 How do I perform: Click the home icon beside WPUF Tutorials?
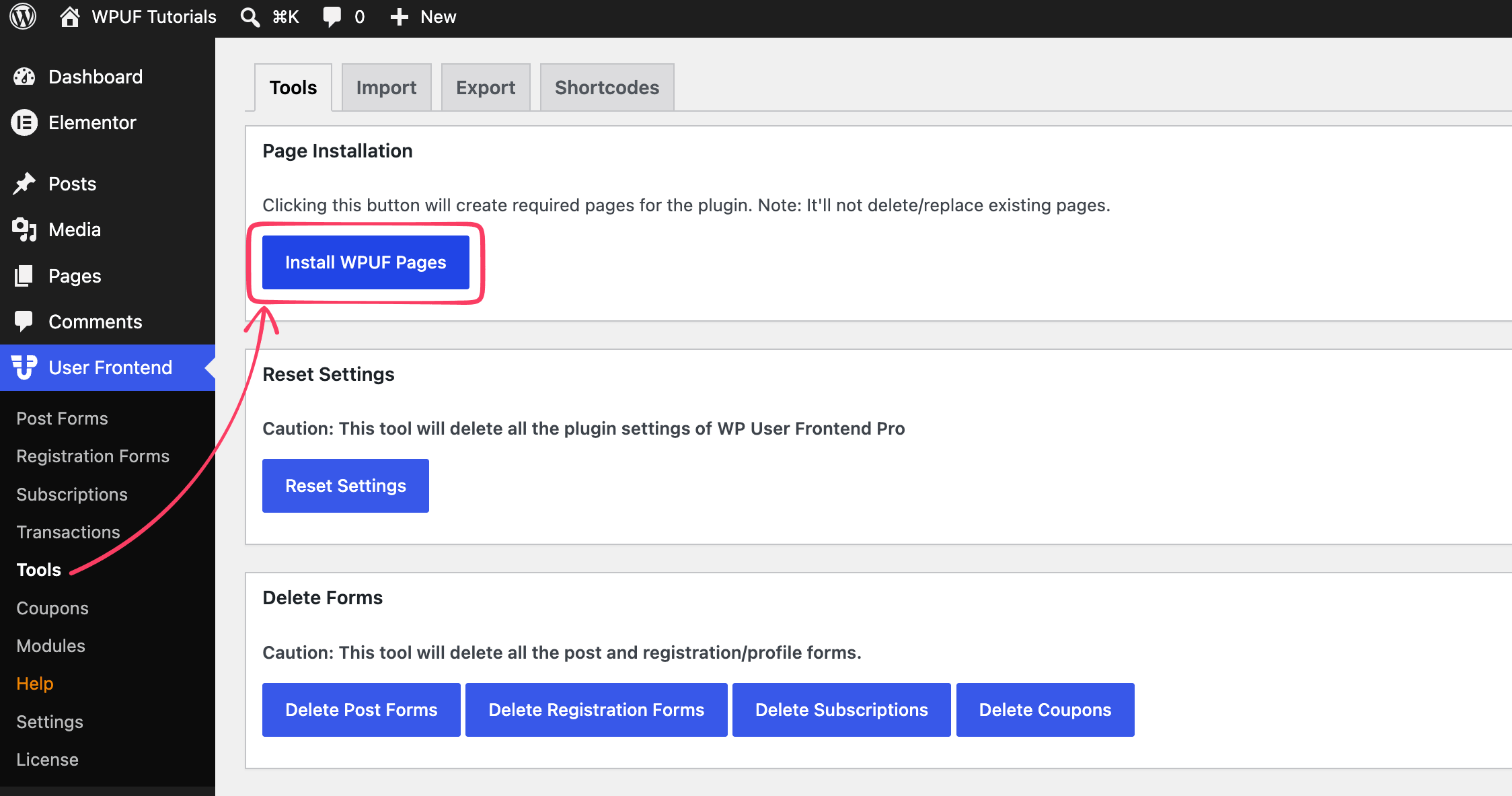click(69, 17)
